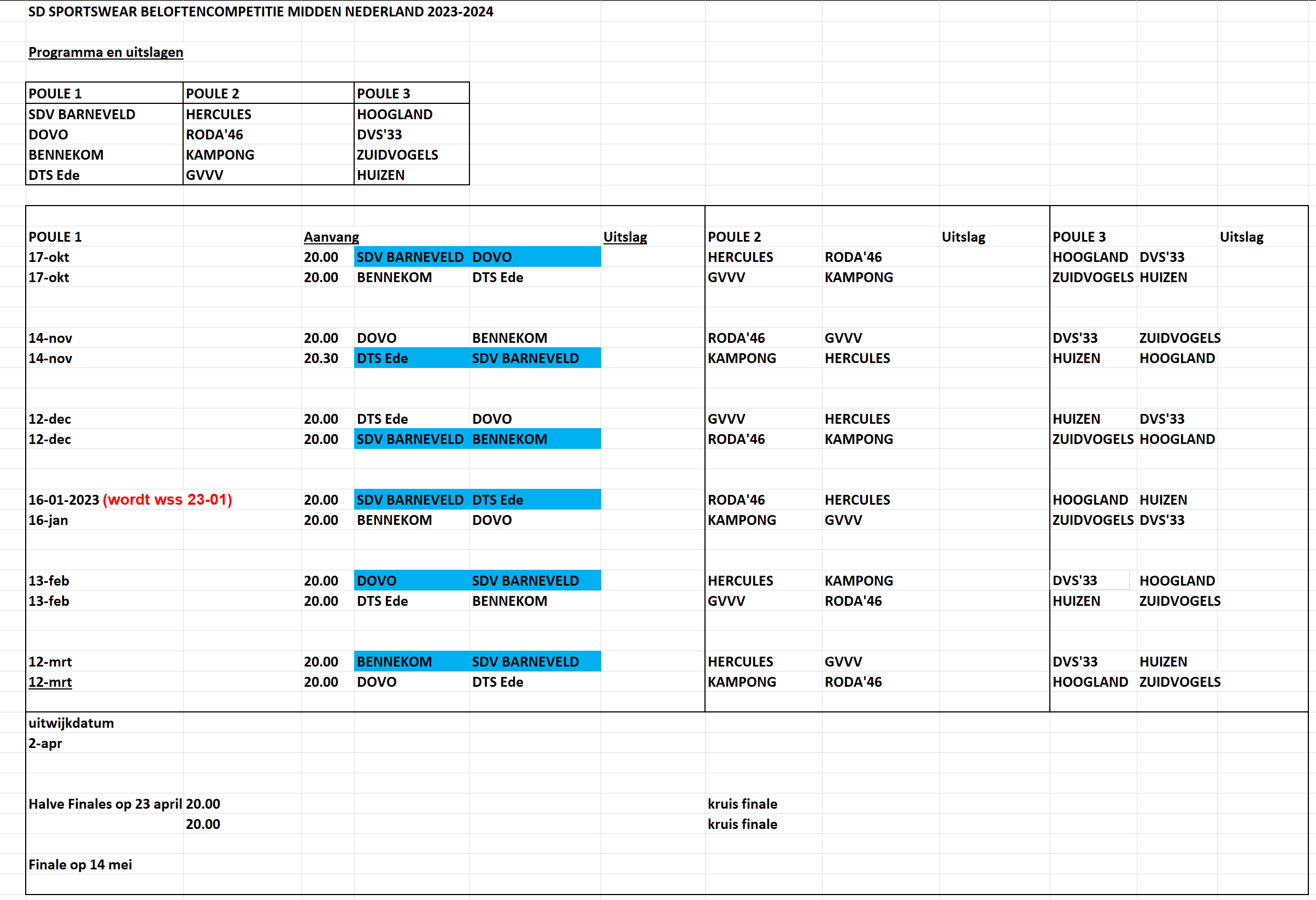Image resolution: width=1316 pixels, height=900 pixels.
Task: Click highlighted 'SDV BARNEVELD' in the 16-01-2023 row
Action: (x=410, y=500)
